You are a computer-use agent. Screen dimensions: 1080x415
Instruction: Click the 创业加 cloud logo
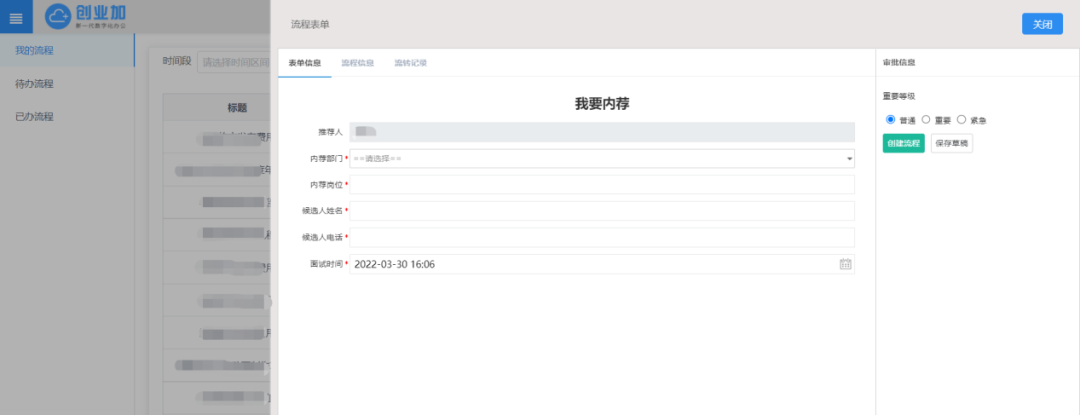pos(59,17)
